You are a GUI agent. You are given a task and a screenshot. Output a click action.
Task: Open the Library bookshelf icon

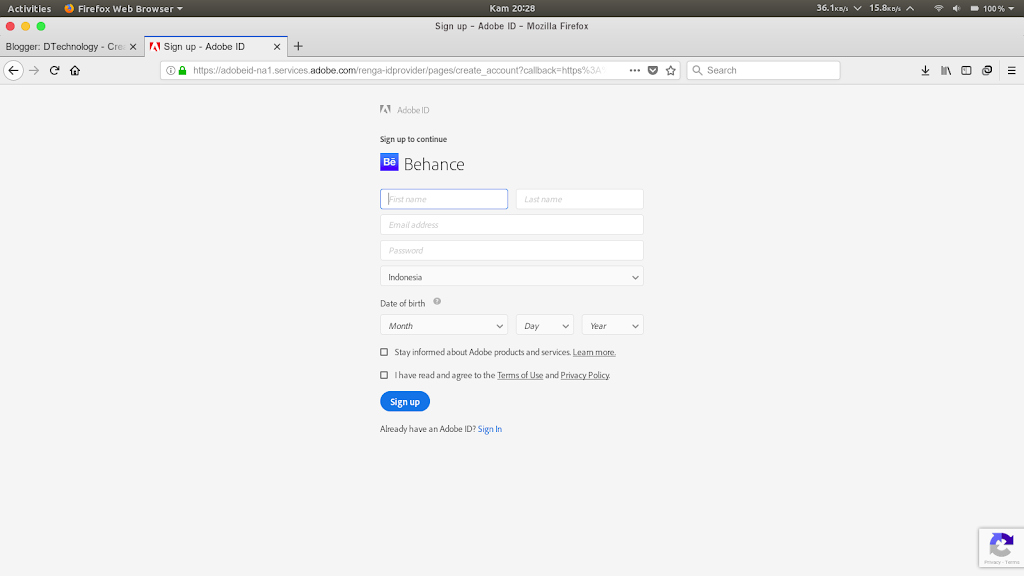(946, 70)
